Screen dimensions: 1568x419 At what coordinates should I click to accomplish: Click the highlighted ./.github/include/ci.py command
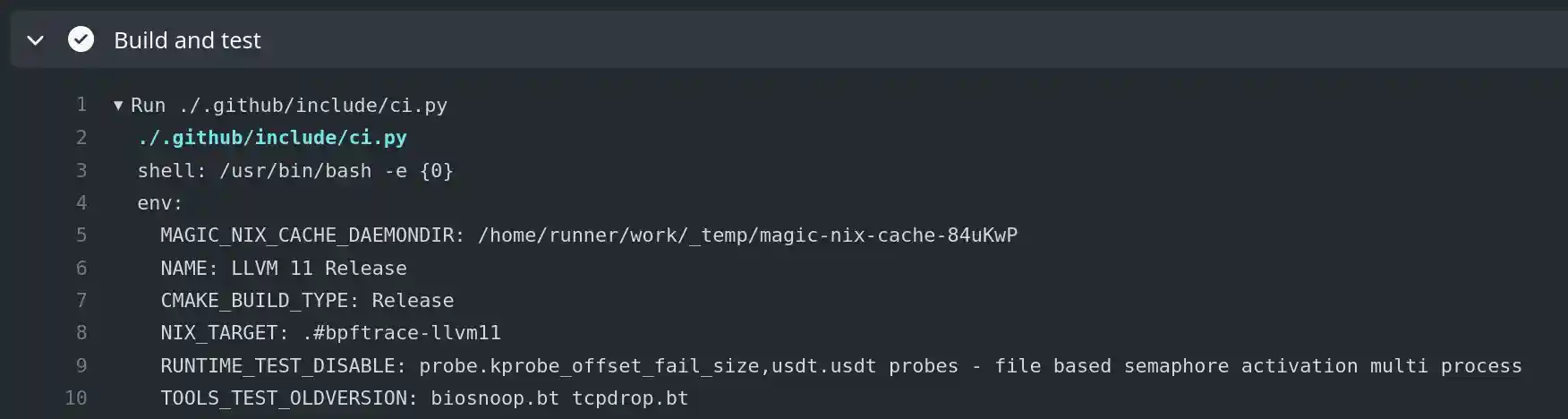[x=272, y=138]
